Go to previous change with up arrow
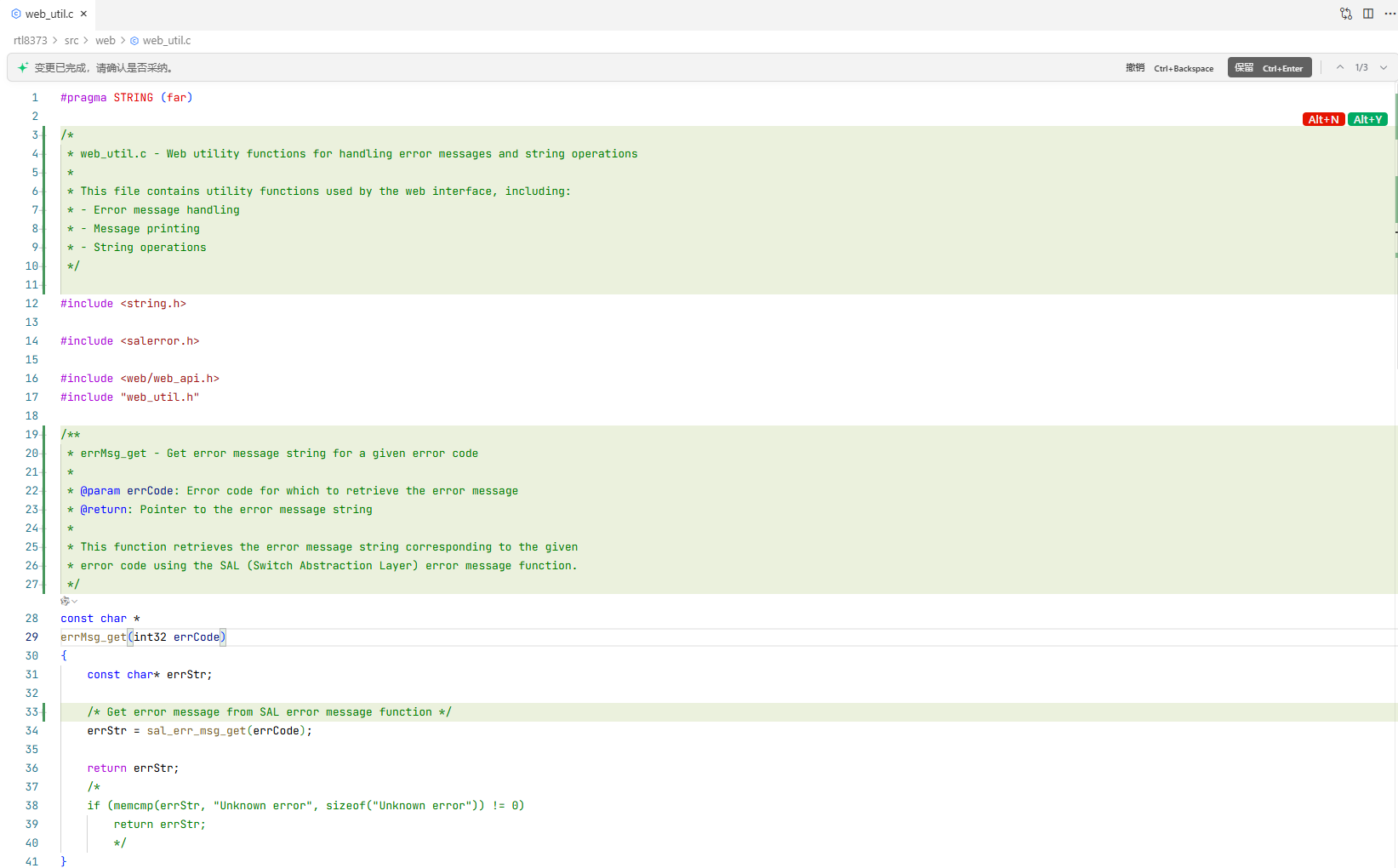The width and height of the screenshot is (1398, 868). 1340,67
